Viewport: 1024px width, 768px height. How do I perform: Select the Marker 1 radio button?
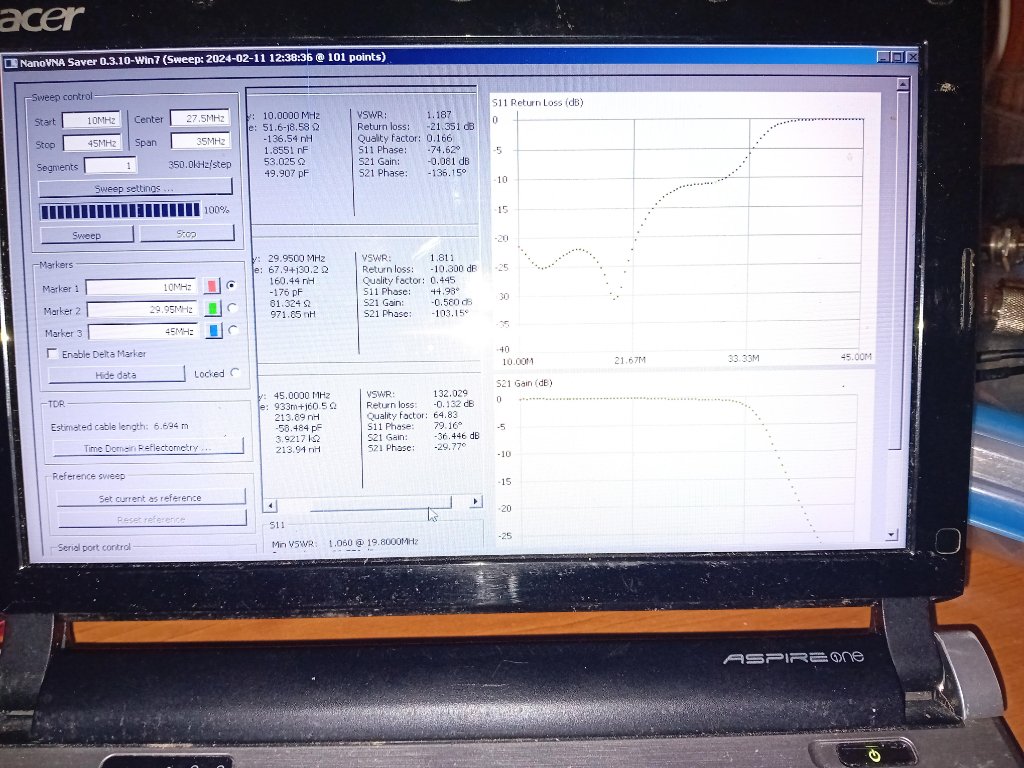tap(233, 286)
